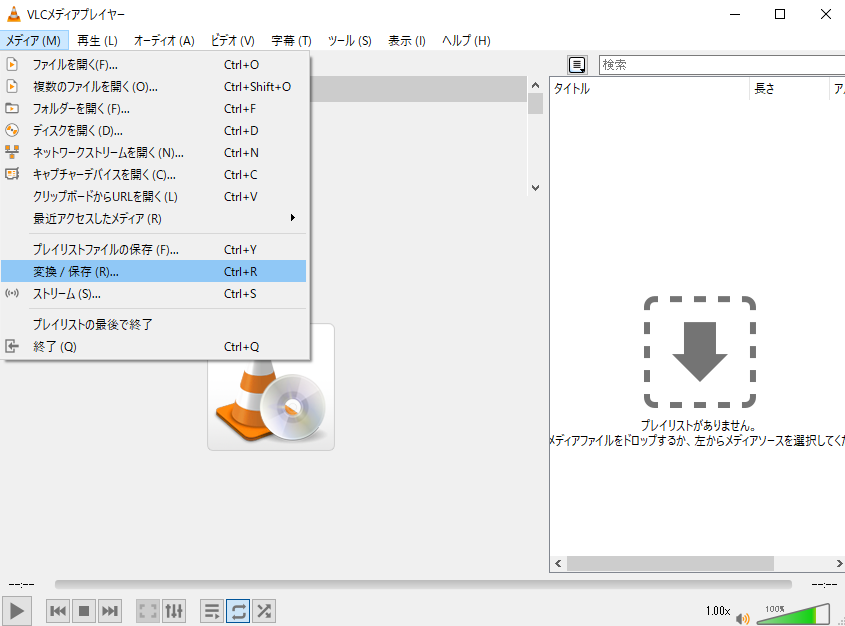Click the Open Disc icon
This screenshot has height=626, width=845.
click(12, 130)
